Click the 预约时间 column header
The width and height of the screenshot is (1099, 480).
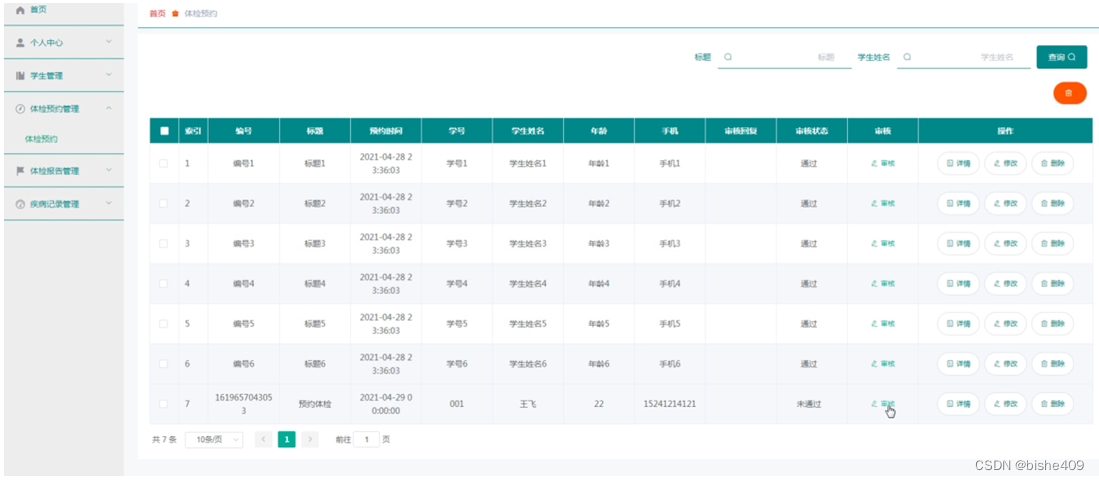[x=386, y=131]
